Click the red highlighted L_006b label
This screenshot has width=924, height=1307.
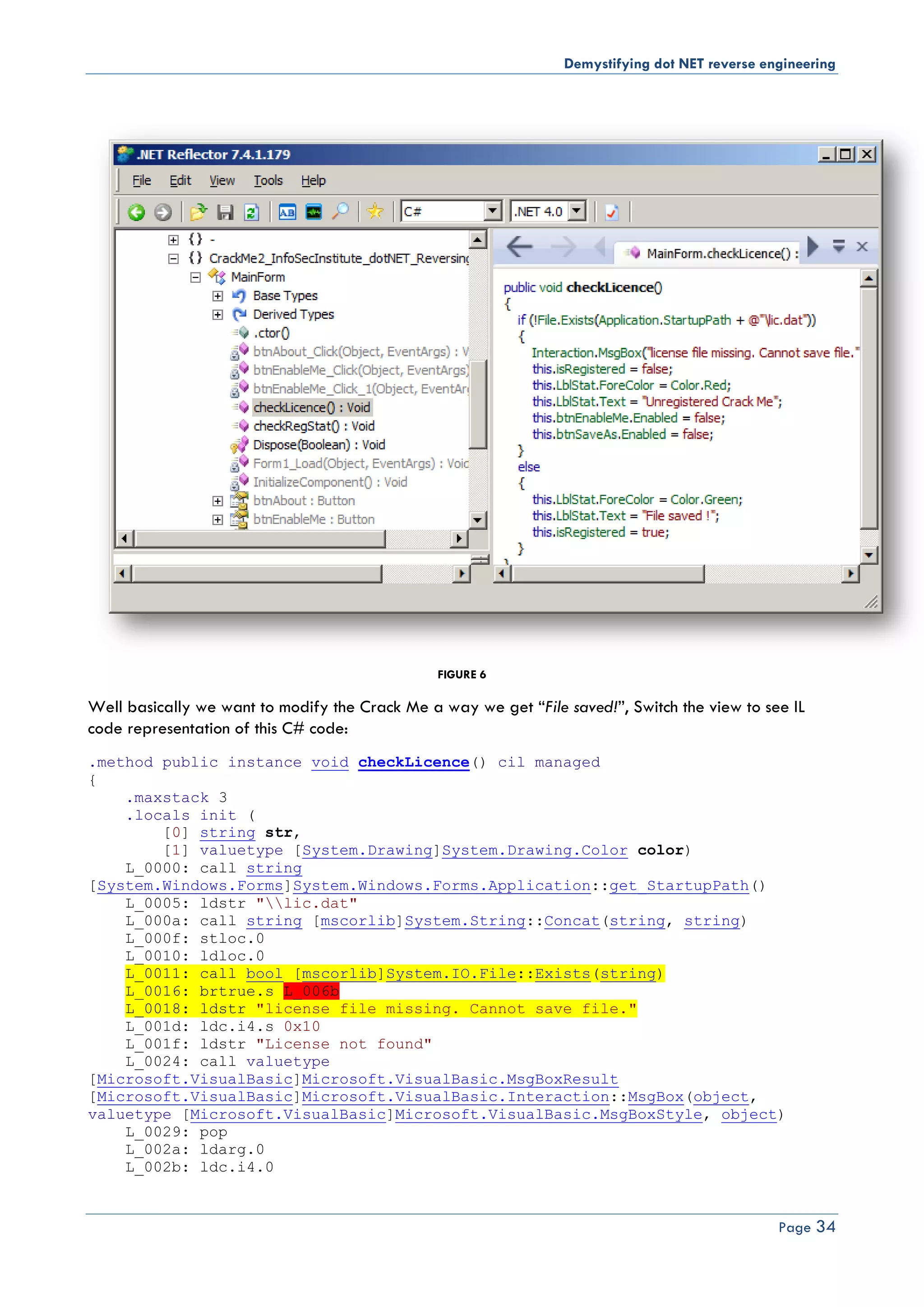(311, 992)
